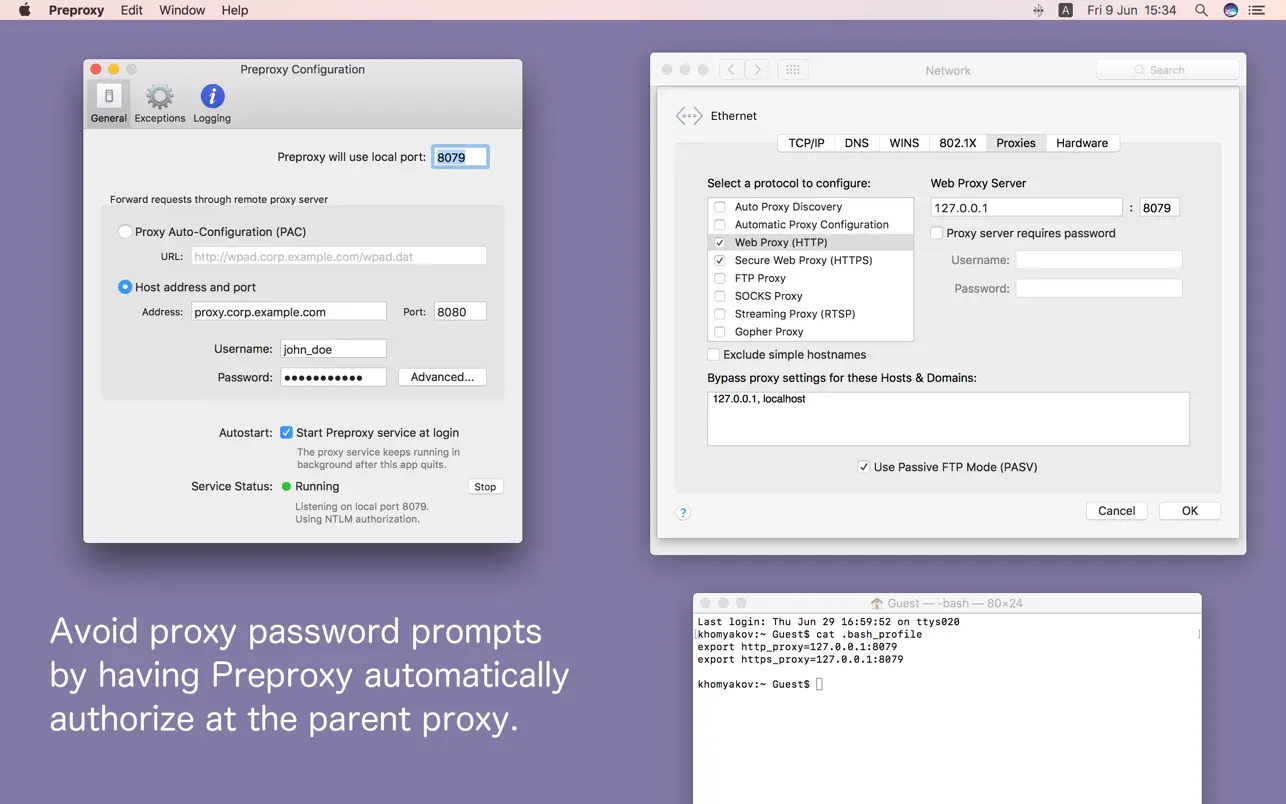The image size is (1286, 804).
Task: Open the Preproxy application menu
Action: 76,10
